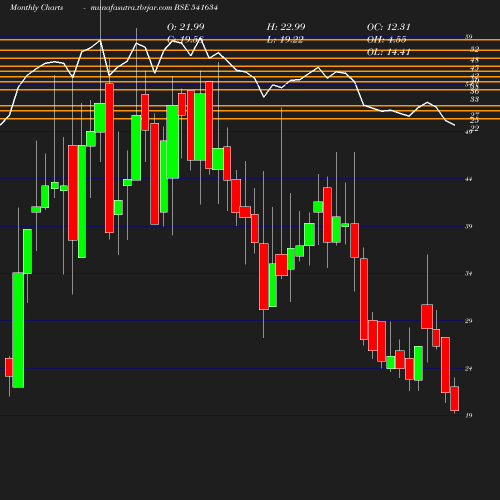500x500 pixels.
Task: Select the high value "H: 22.99"
Action: coord(286,27)
